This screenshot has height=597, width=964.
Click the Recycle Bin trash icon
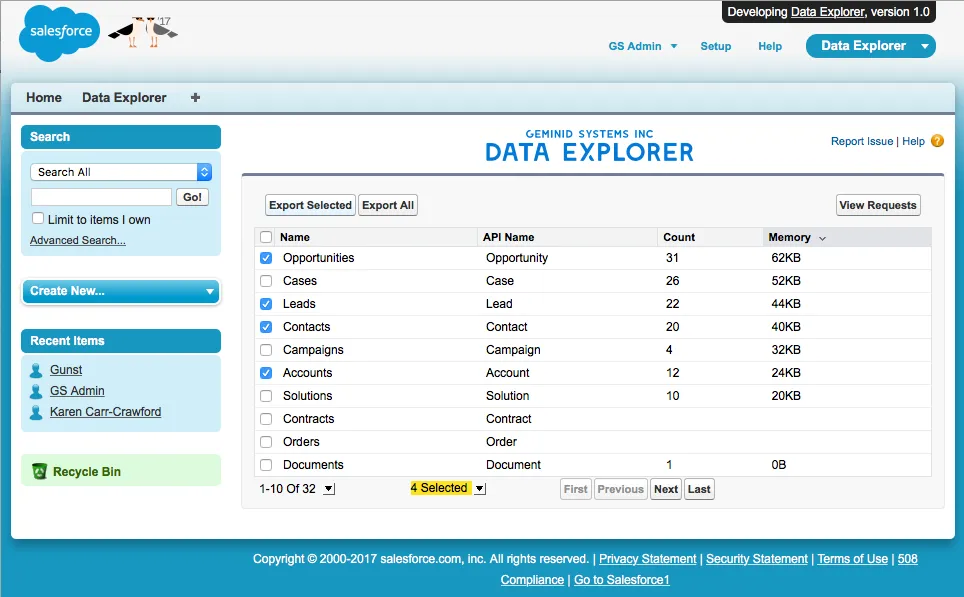(39, 471)
